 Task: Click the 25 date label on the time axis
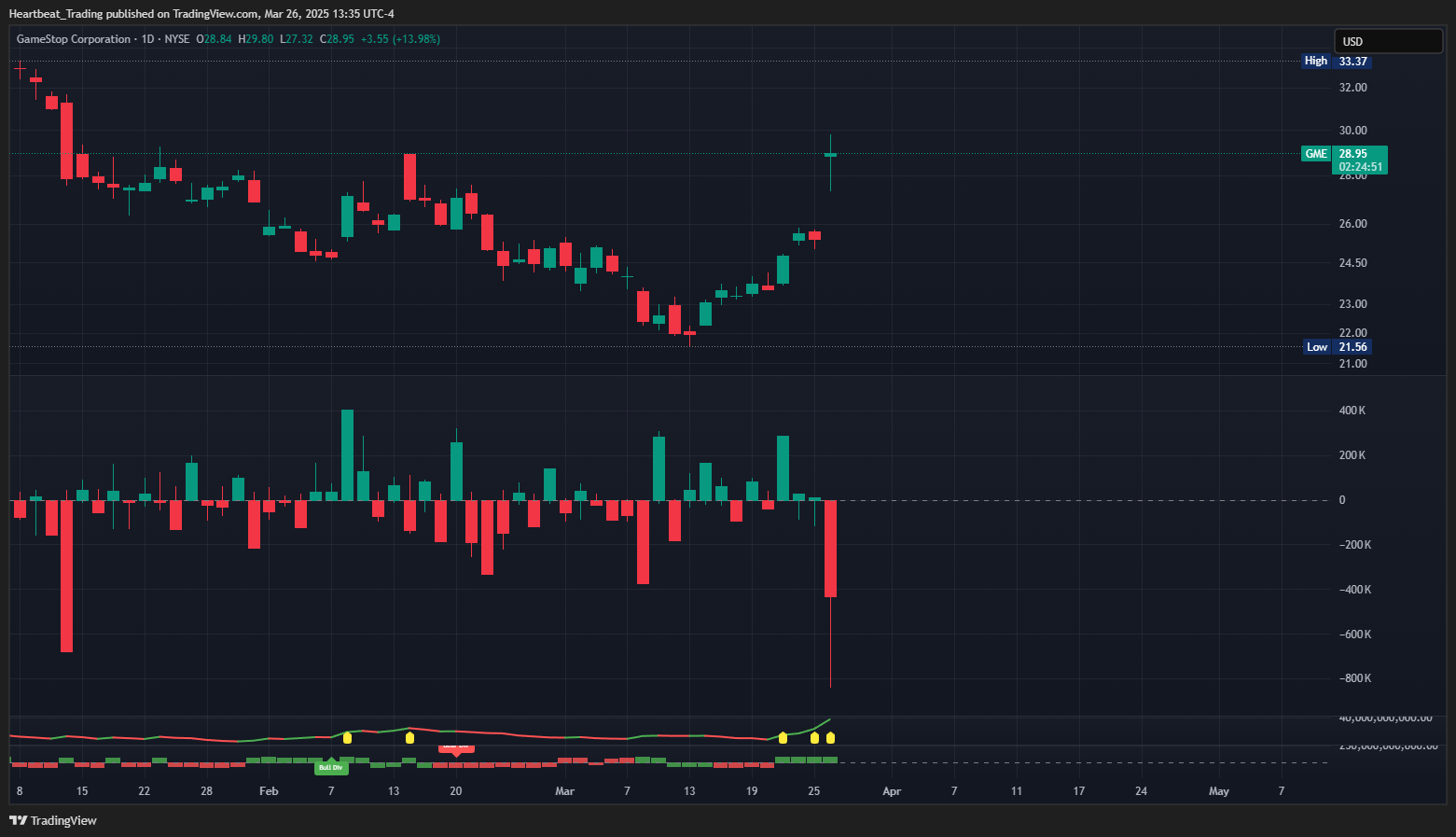(814, 791)
